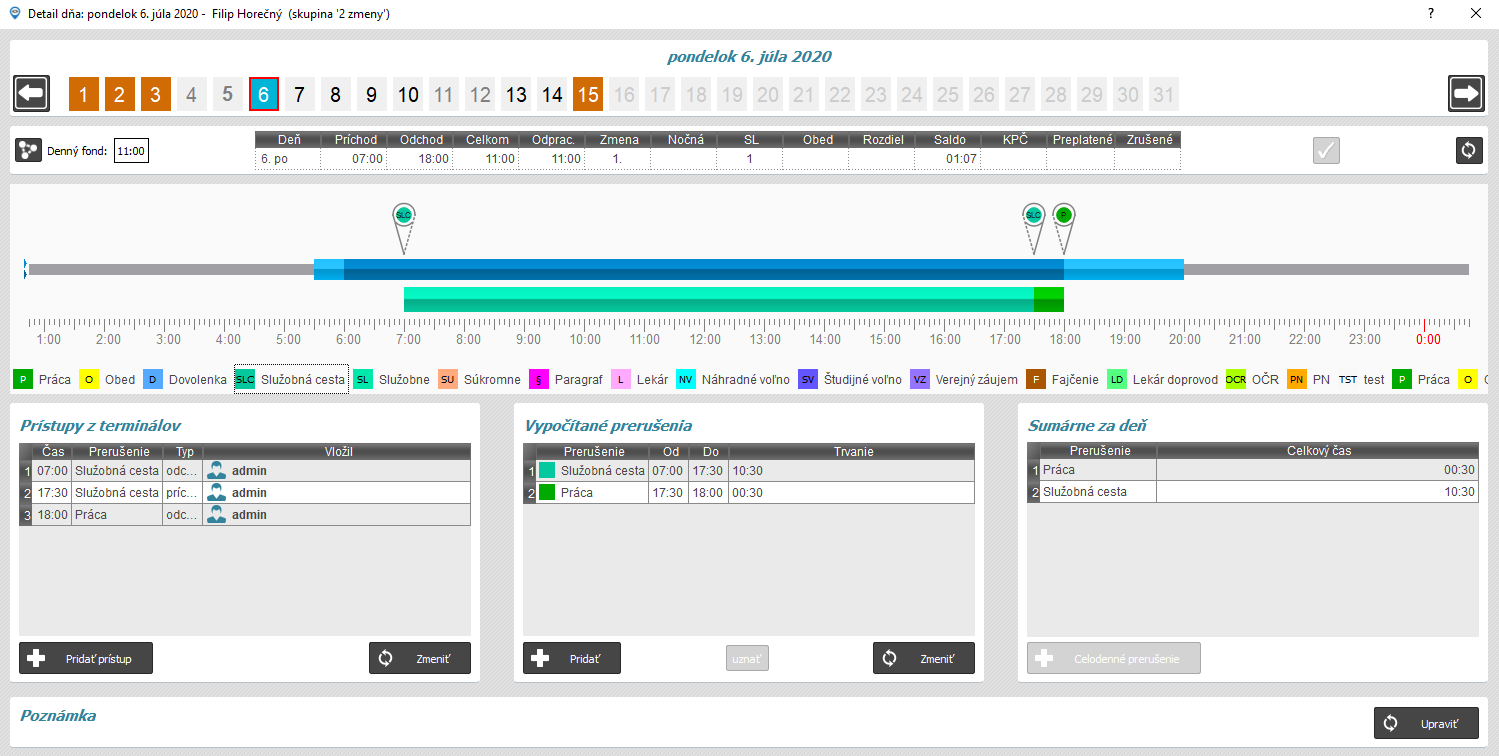Click the dark blue shift bar on timeline
The height and width of the screenshot is (756, 1499).
click(703, 269)
